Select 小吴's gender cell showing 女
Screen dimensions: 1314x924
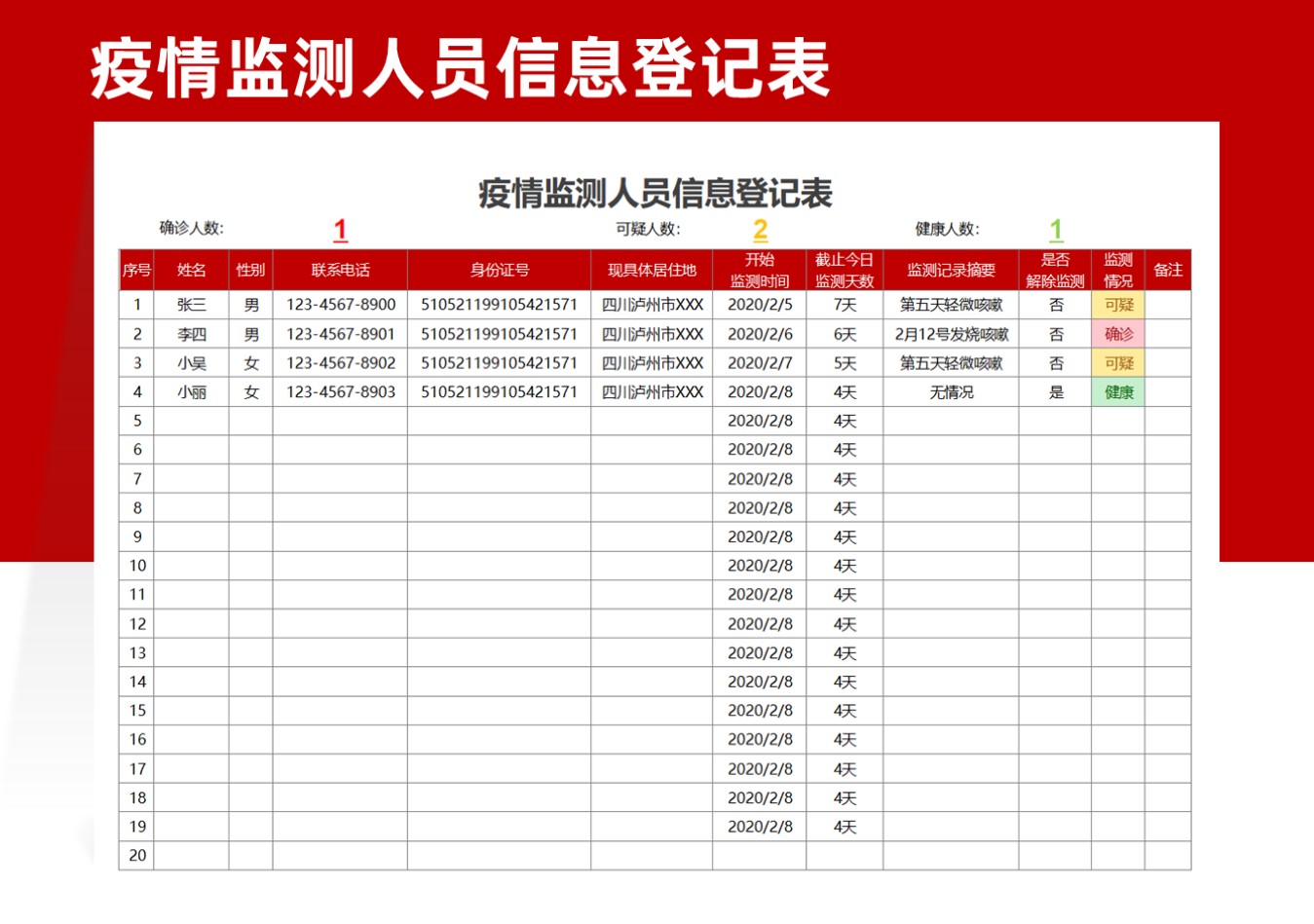[x=251, y=362]
